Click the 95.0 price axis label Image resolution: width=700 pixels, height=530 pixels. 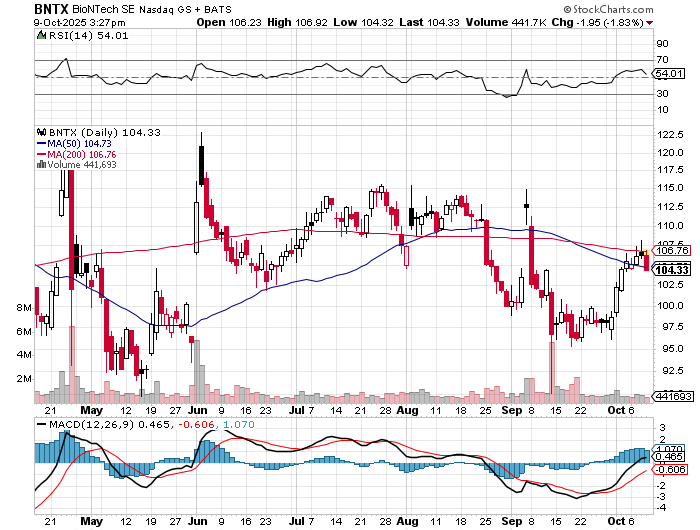(672, 348)
